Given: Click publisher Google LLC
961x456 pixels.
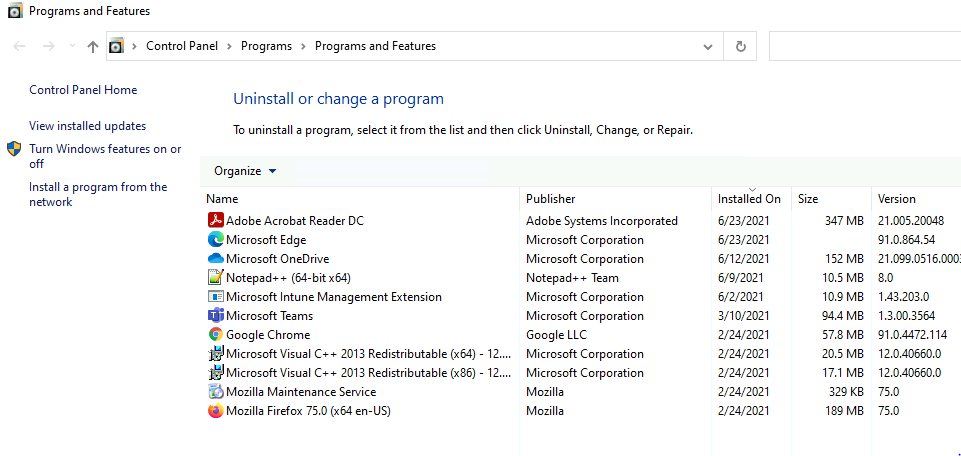Looking at the screenshot, I should tap(556, 335).
